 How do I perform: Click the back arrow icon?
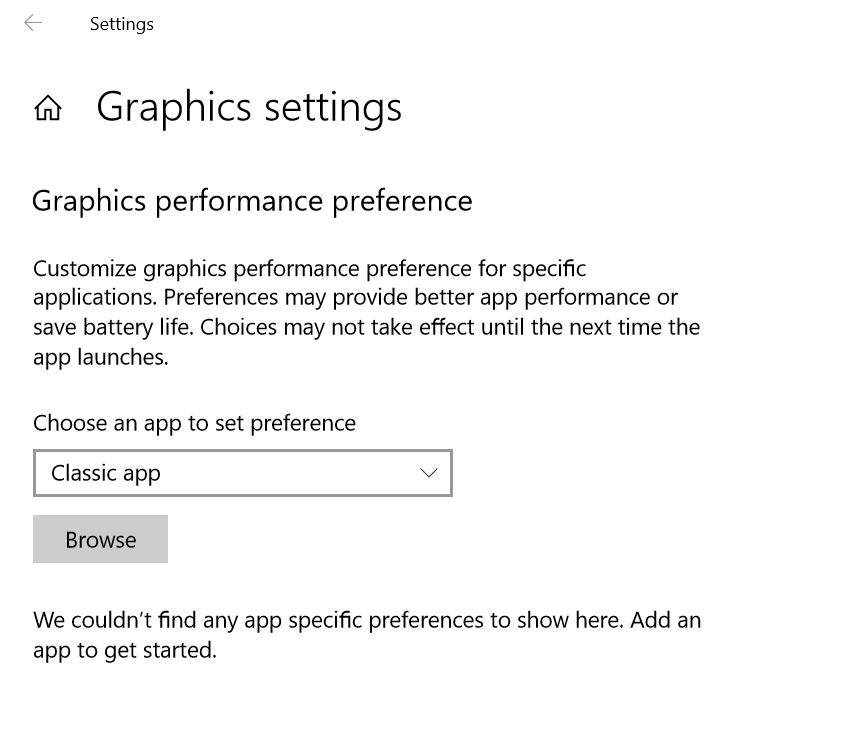coord(33,23)
